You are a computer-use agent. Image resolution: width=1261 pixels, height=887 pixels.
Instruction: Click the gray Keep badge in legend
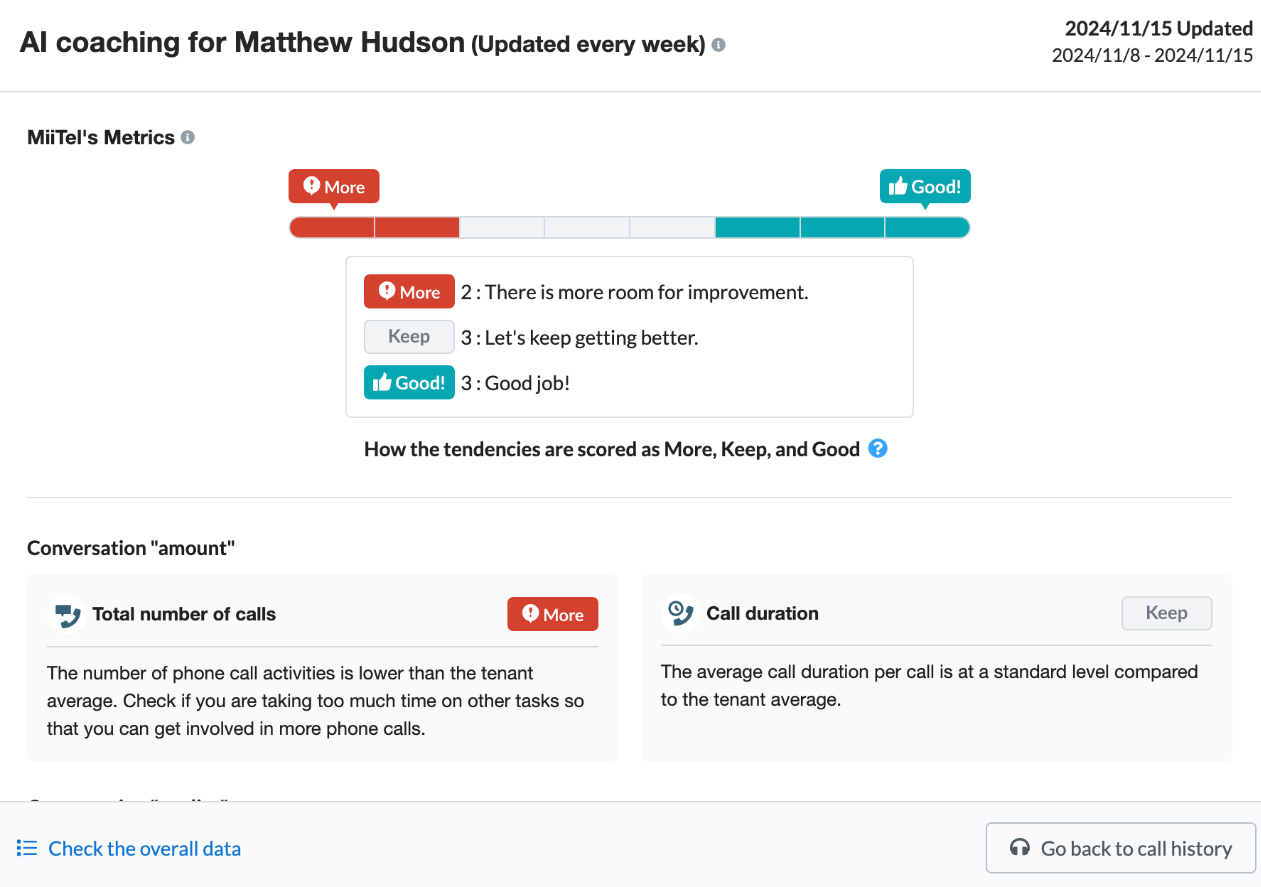pyautogui.click(x=409, y=337)
